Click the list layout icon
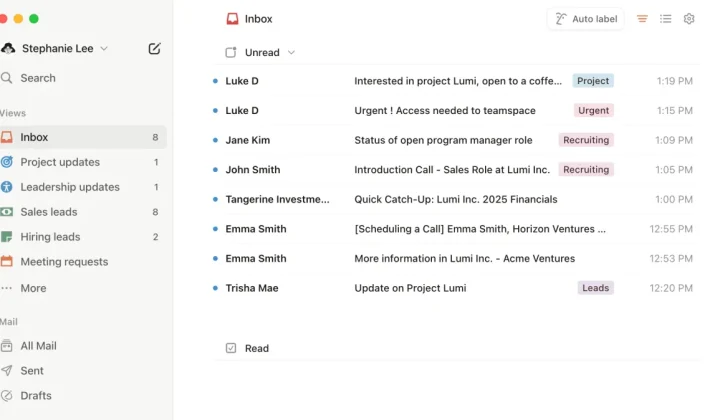 tap(665, 19)
